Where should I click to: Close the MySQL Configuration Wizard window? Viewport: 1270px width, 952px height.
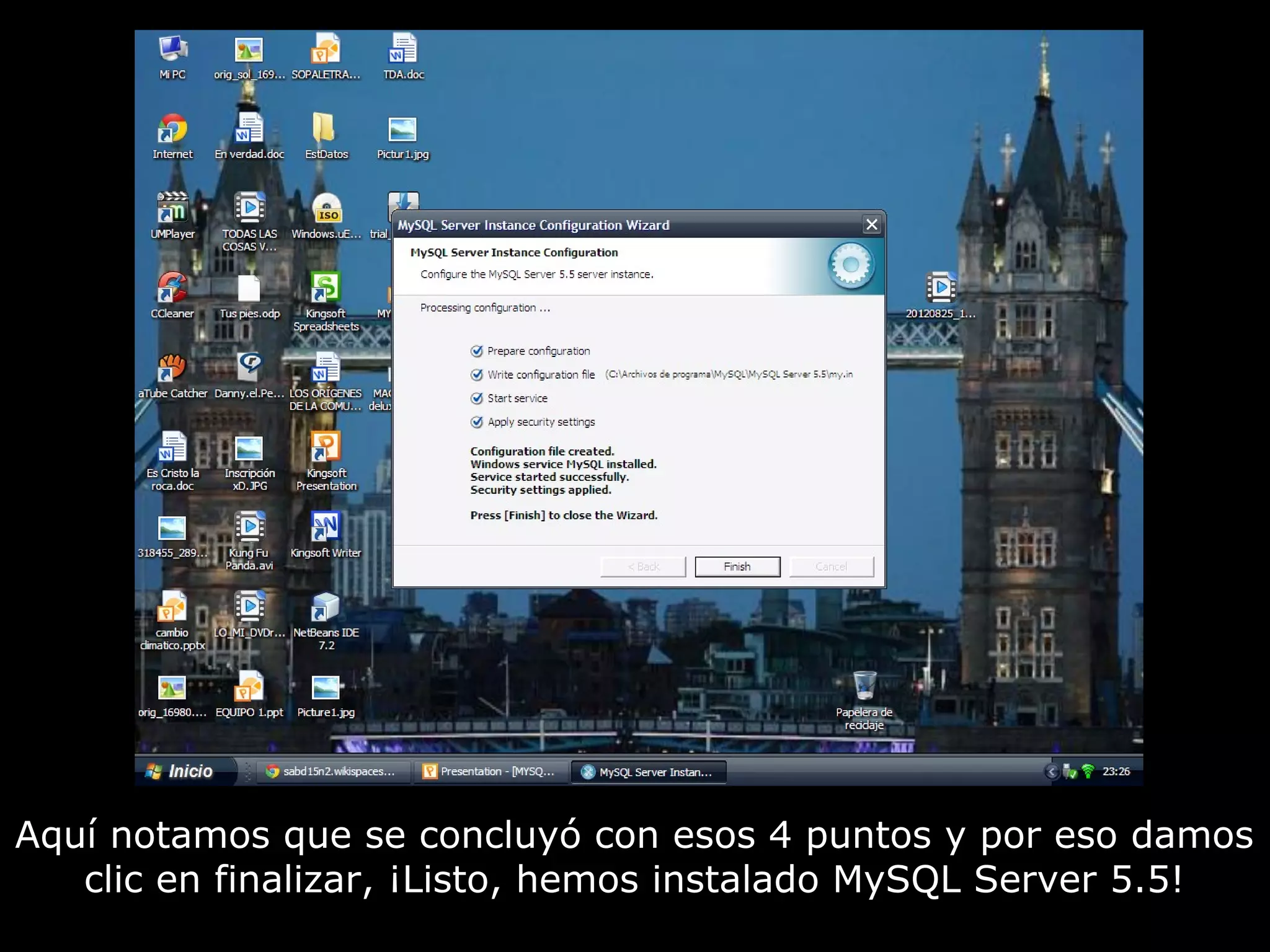pyautogui.click(x=871, y=224)
